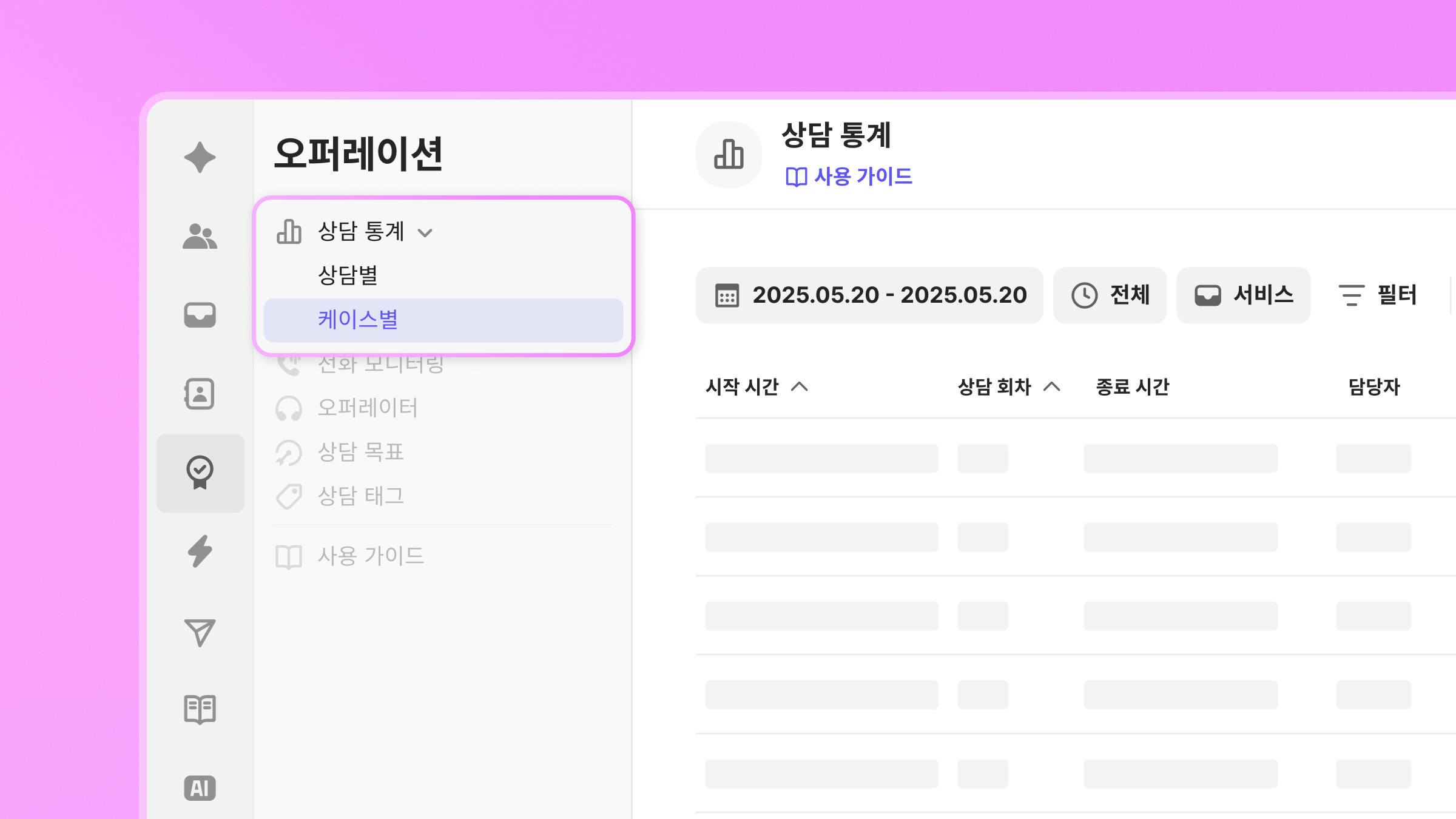The height and width of the screenshot is (819, 1456).
Task: Select the operations badge checkmark icon
Action: [x=200, y=473]
